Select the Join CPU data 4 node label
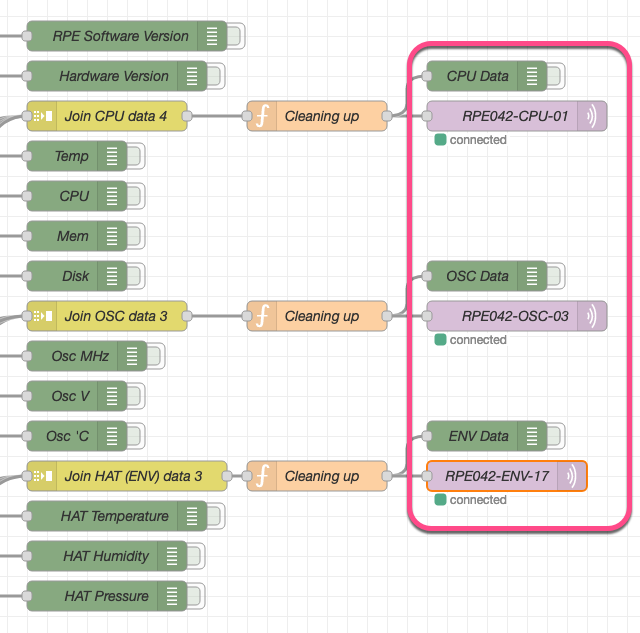 tap(116, 116)
